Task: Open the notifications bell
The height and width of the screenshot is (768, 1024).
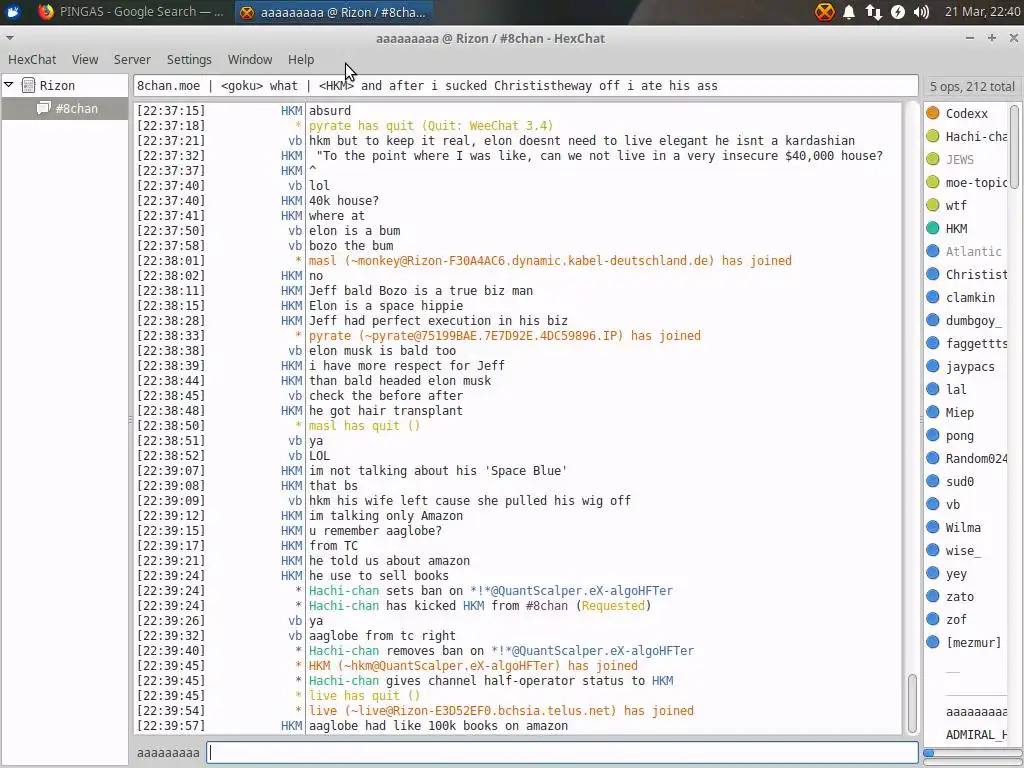Action: [x=849, y=12]
